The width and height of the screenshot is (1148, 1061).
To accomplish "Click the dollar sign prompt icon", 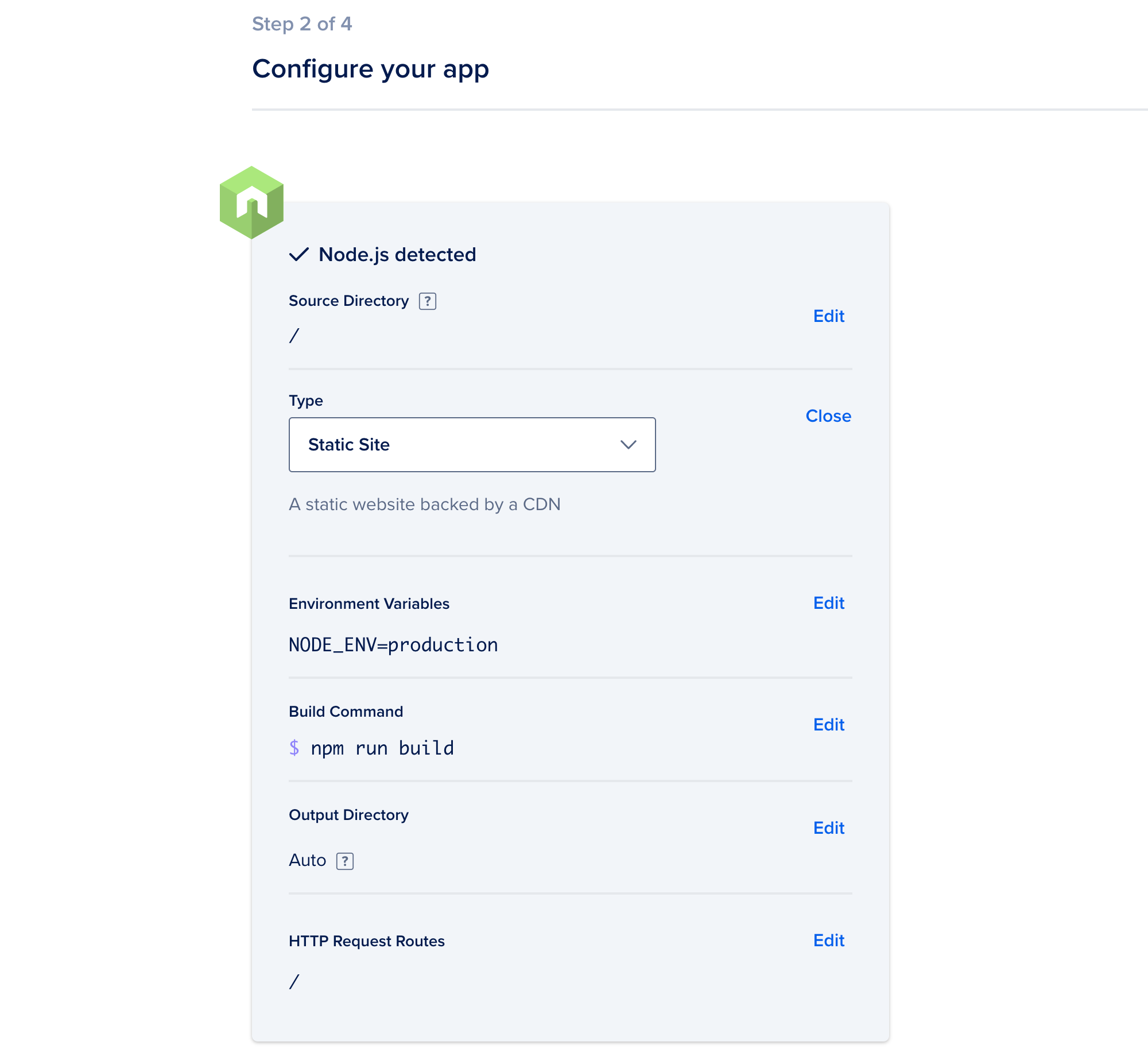I will (x=295, y=748).
